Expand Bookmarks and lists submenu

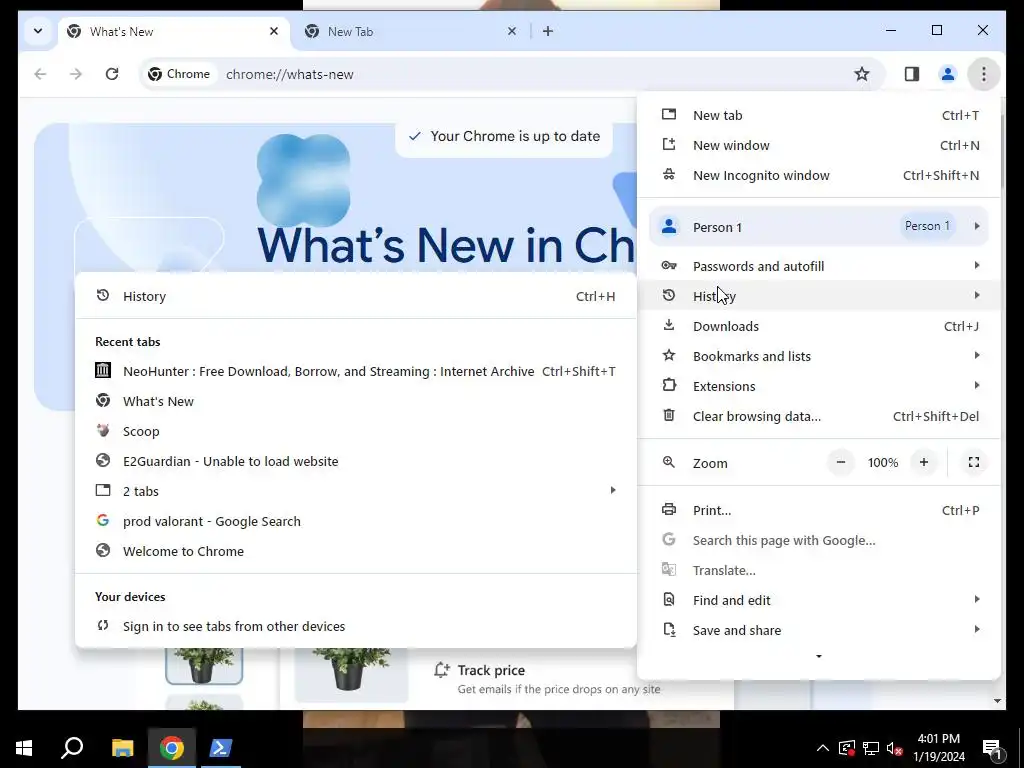pos(819,356)
